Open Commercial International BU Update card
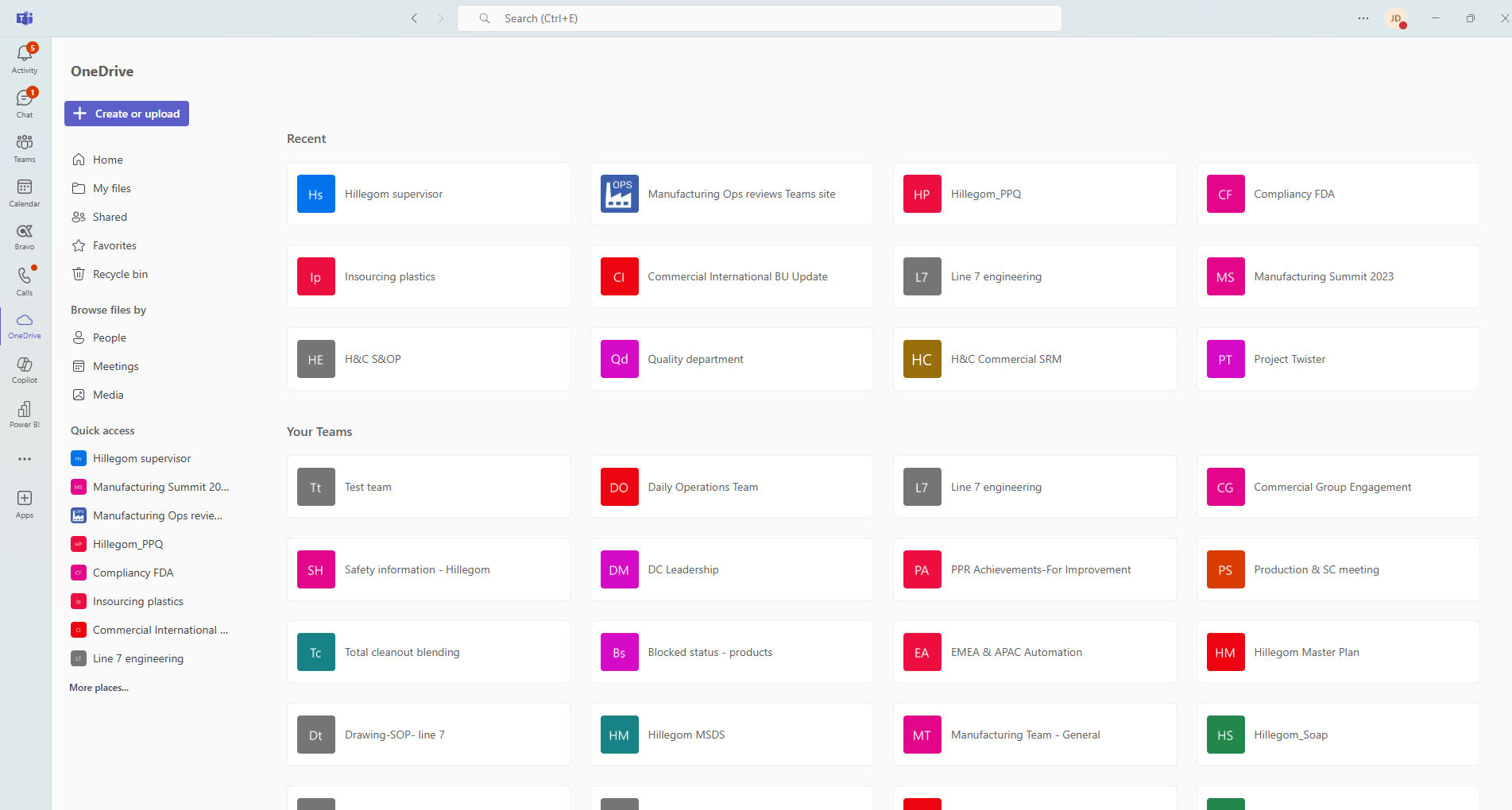1512x810 pixels. [732, 276]
